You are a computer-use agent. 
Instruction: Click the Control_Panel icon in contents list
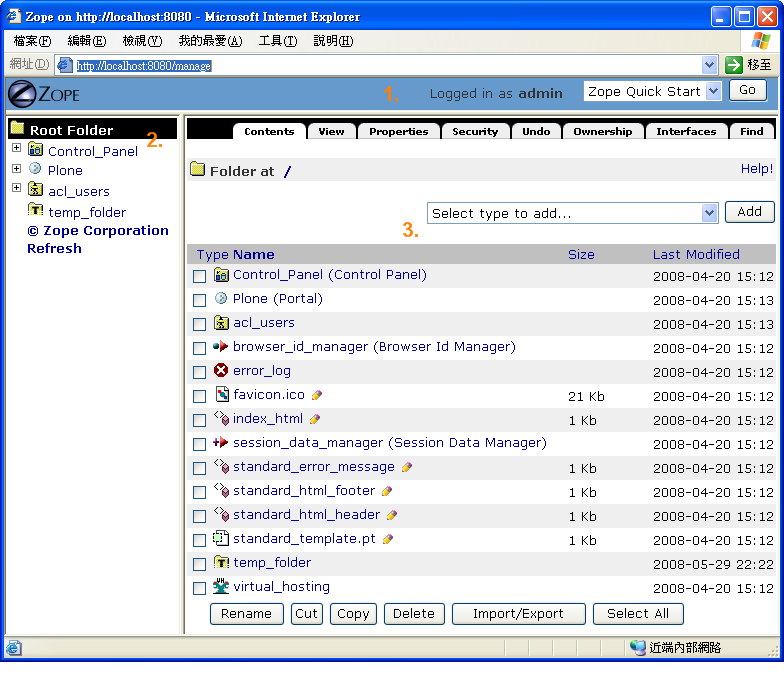pyautogui.click(x=221, y=274)
